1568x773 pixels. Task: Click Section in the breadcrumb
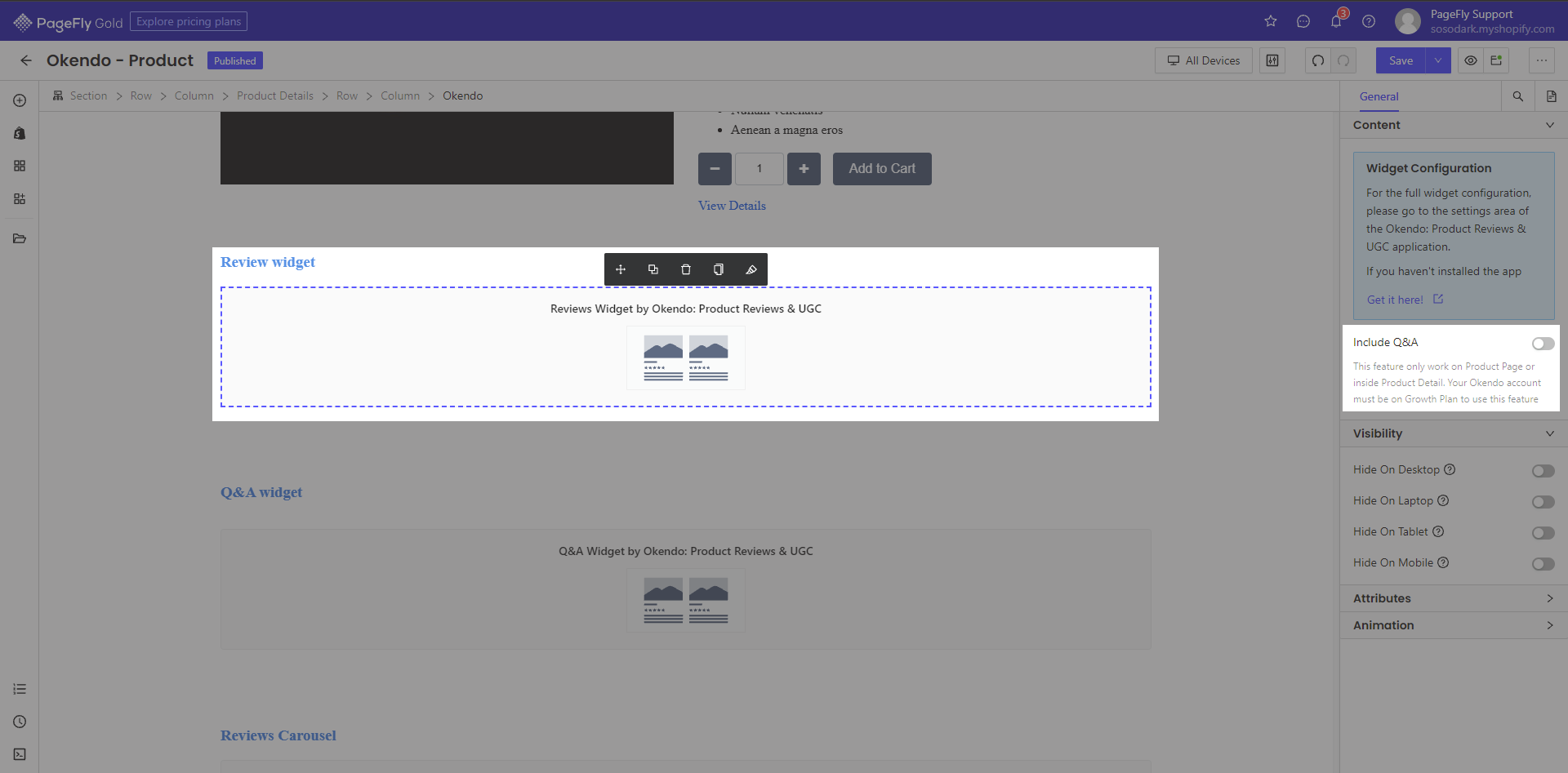pos(88,96)
